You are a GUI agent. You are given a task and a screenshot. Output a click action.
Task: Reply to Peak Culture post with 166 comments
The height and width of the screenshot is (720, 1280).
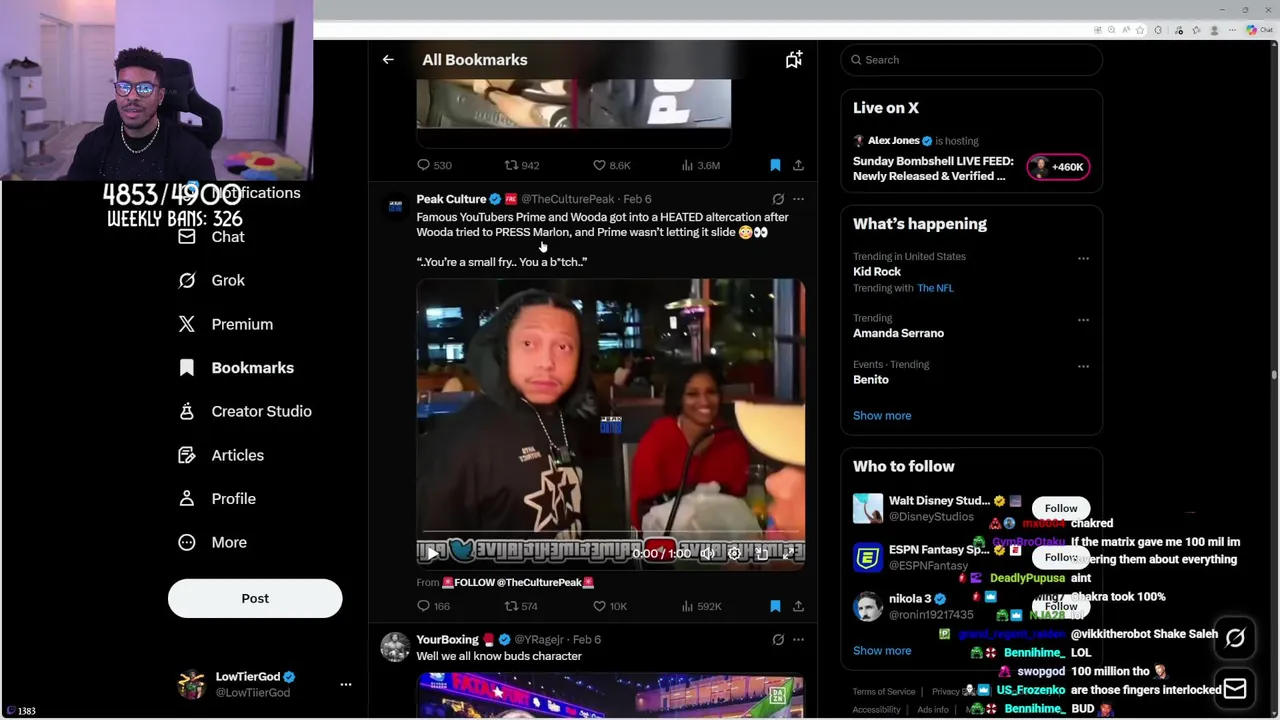[434, 606]
